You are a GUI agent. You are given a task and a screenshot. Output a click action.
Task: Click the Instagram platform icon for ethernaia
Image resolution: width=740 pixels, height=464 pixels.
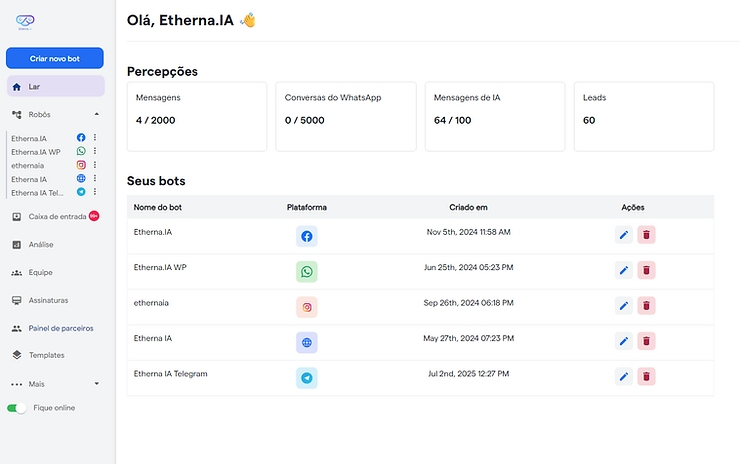[307, 307]
